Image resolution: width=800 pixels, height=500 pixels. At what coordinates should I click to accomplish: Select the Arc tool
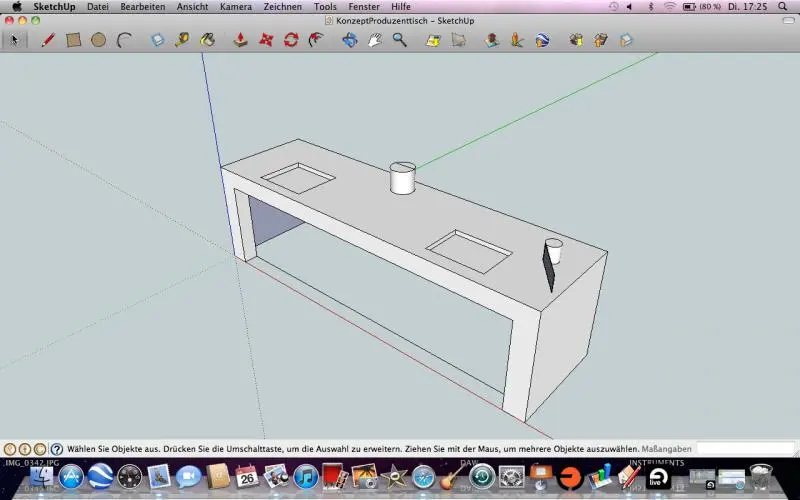coord(124,41)
